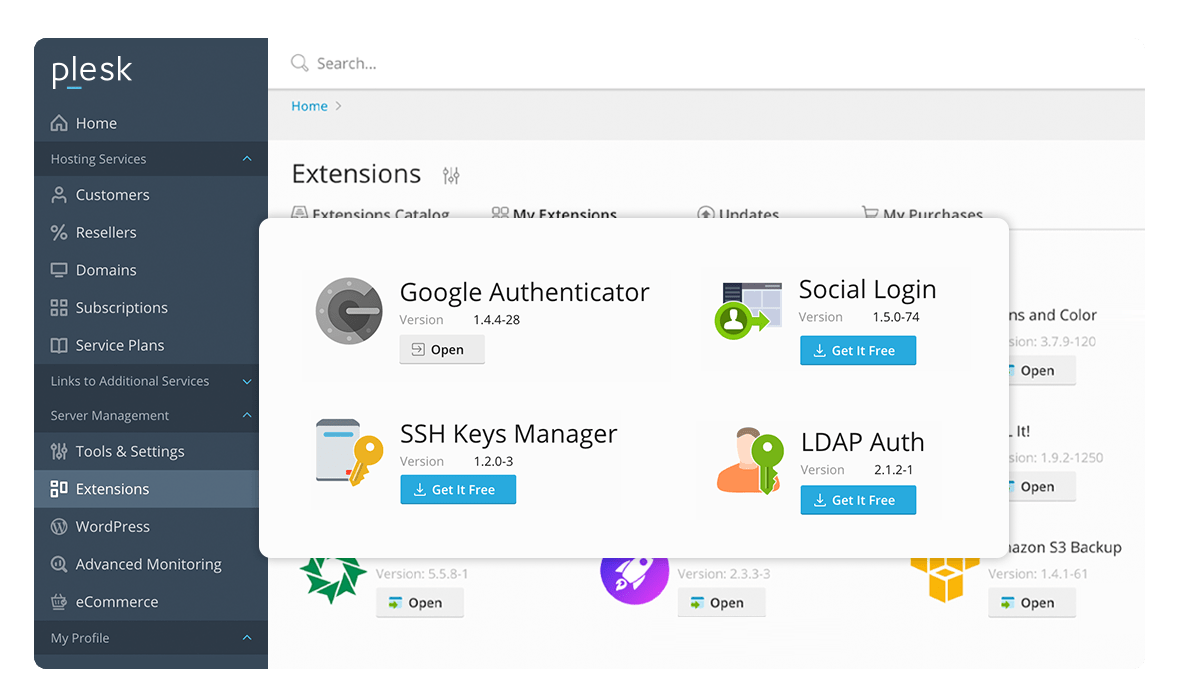The width and height of the screenshot is (1200, 700).
Task: Collapse the Hosting Services section
Action: [x=247, y=159]
